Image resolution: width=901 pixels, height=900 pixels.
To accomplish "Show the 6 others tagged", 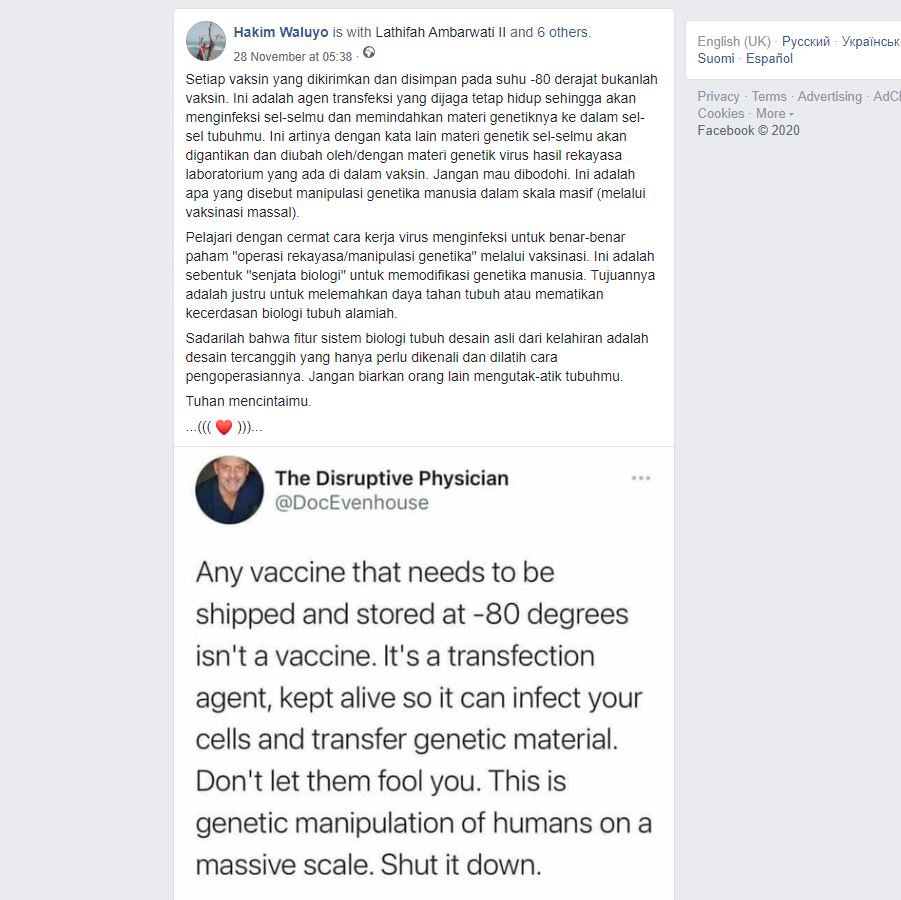I will [x=563, y=32].
